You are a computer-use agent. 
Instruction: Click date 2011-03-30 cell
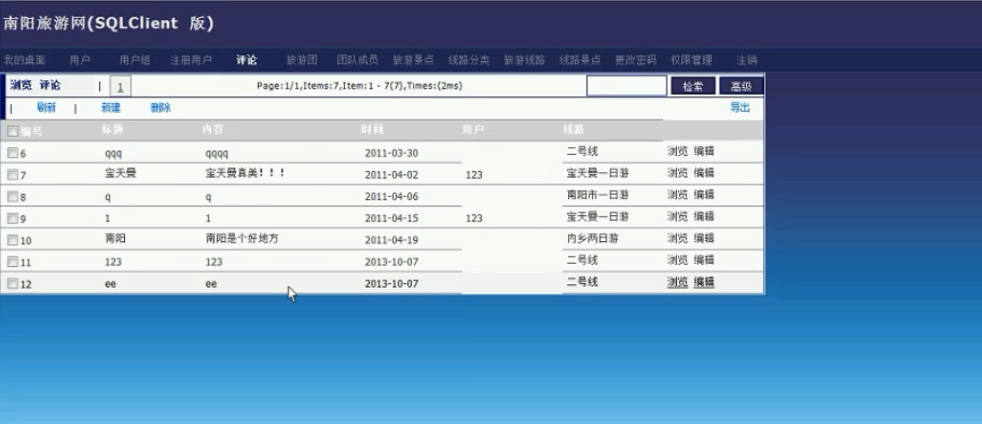coord(391,153)
